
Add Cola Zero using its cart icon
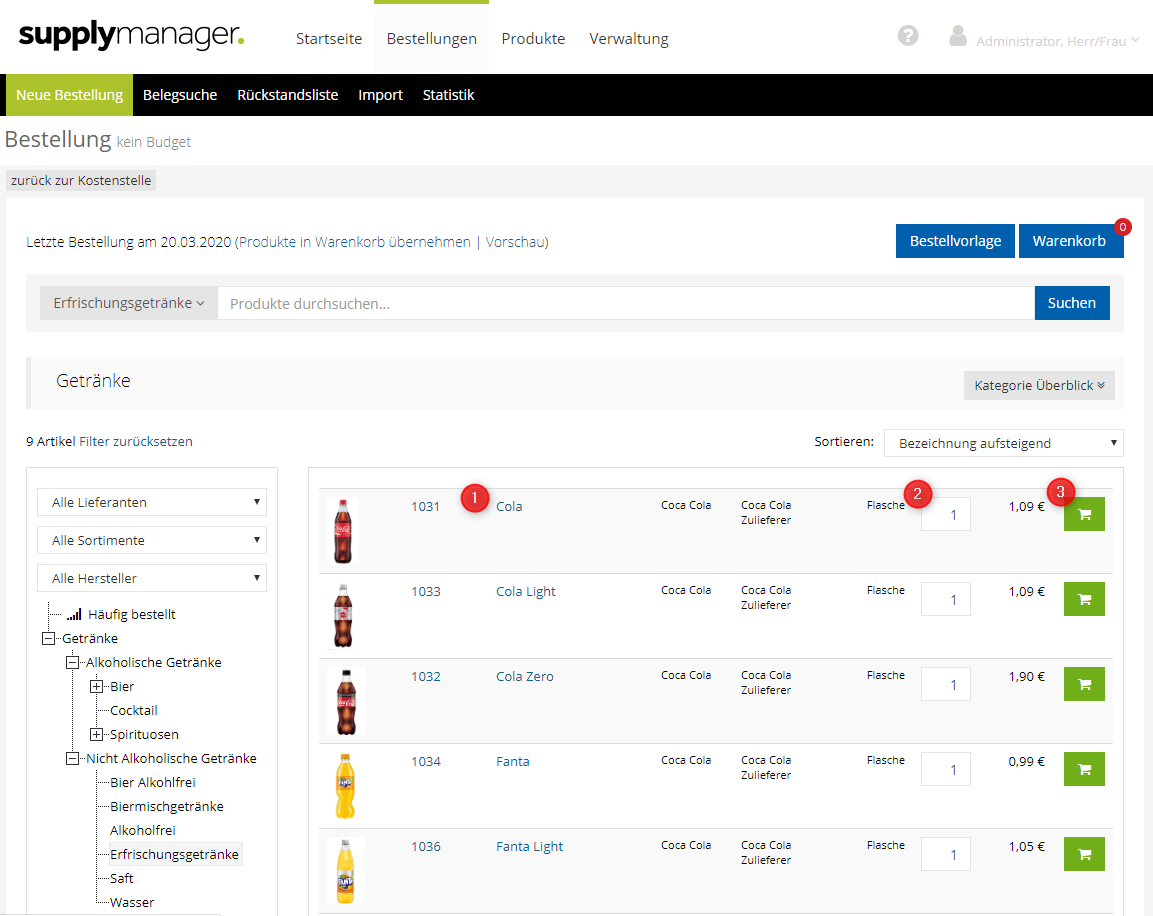[1084, 684]
